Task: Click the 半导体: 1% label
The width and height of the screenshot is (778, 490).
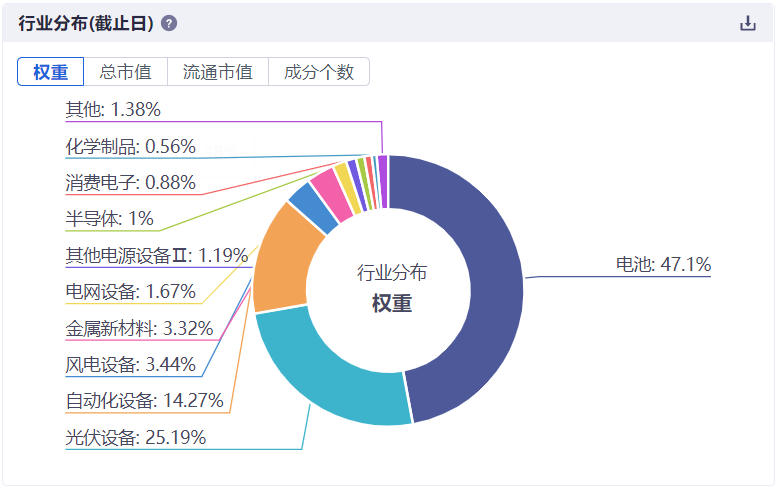Action: coord(110,218)
